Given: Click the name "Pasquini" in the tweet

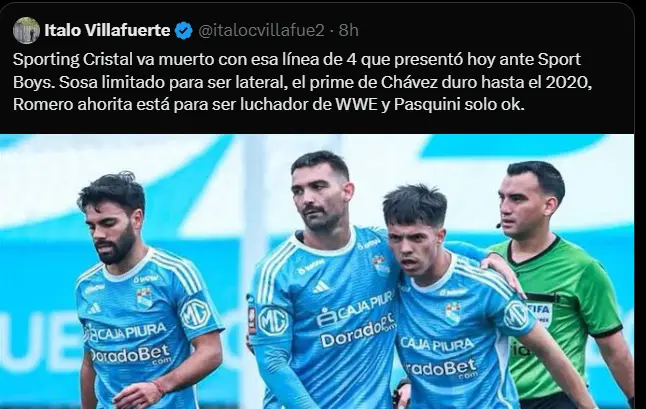Looking at the screenshot, I should tap(427, 105).
